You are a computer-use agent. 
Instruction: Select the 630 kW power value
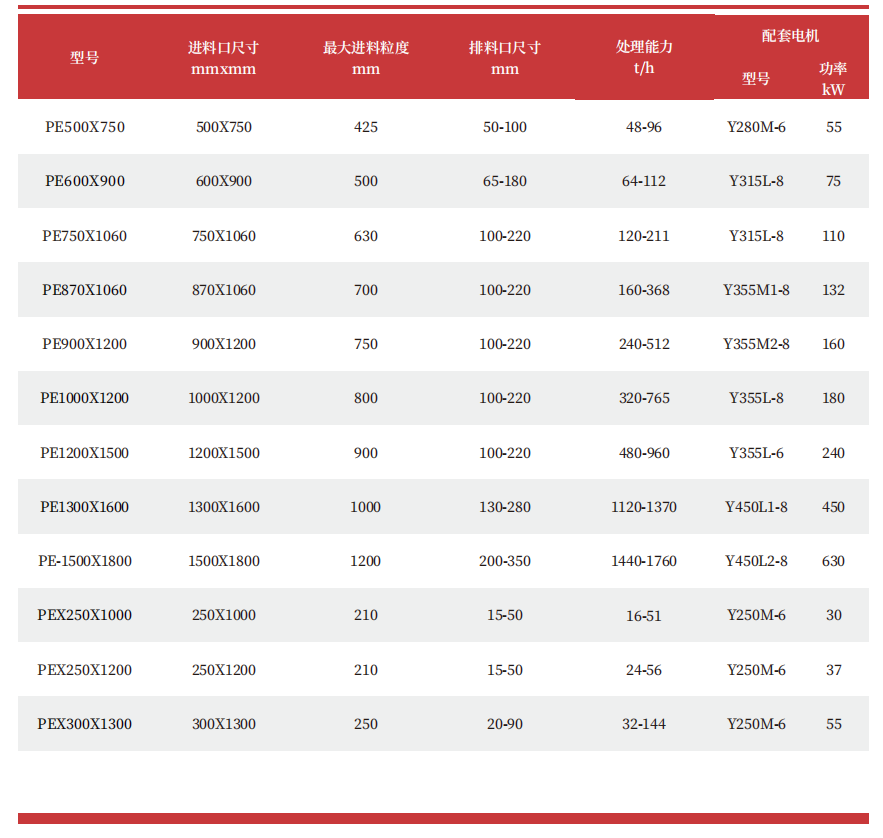click(x=833, y=561)
